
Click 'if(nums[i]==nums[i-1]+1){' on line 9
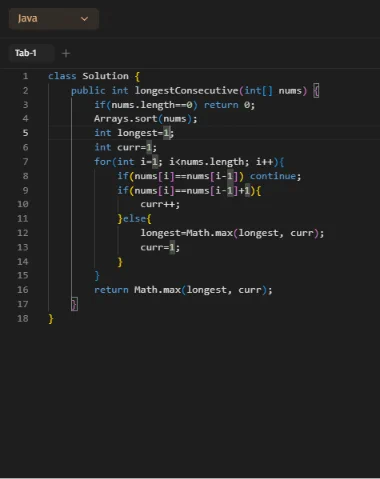[x=189, y=191]
